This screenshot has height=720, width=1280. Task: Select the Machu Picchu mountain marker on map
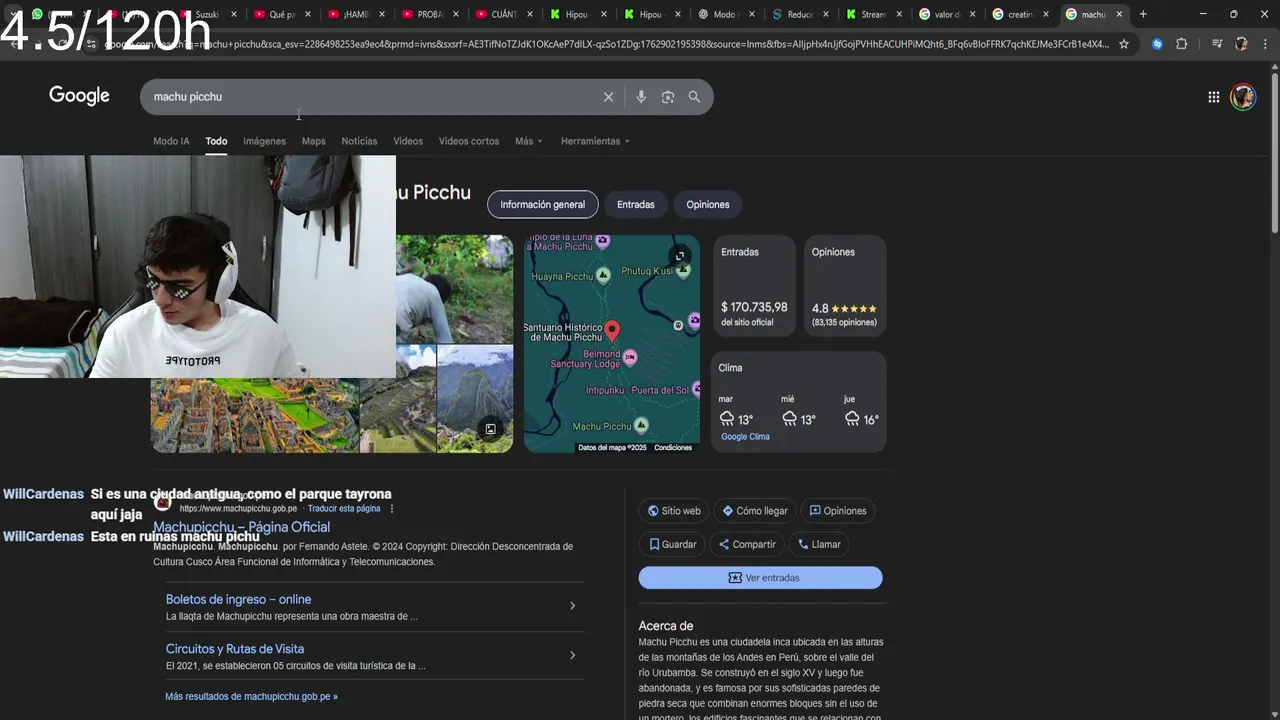641,426
